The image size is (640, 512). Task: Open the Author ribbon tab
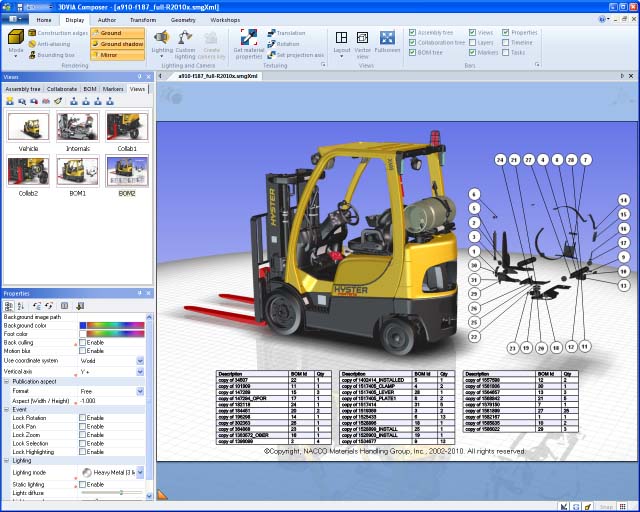tap(107, 20)
